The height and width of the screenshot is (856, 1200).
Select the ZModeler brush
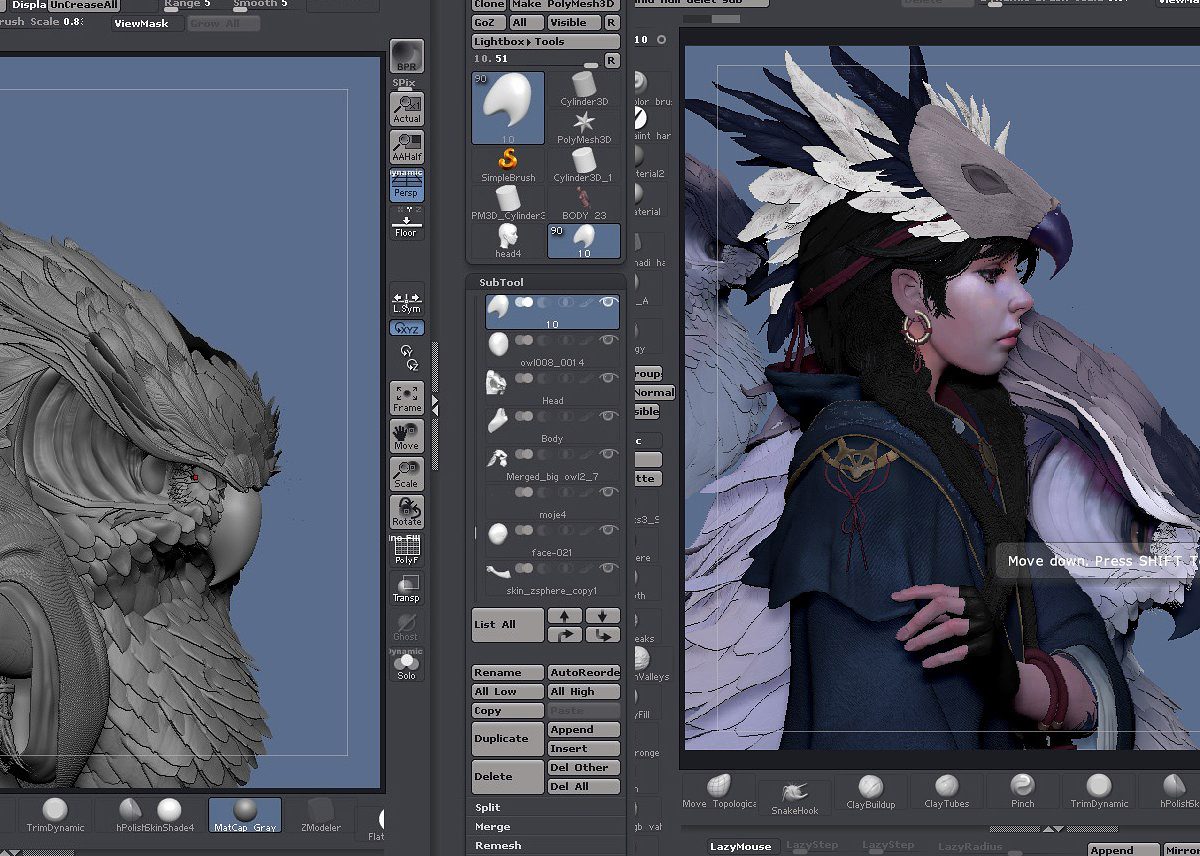pyautogui.click(x=321, y=815)
